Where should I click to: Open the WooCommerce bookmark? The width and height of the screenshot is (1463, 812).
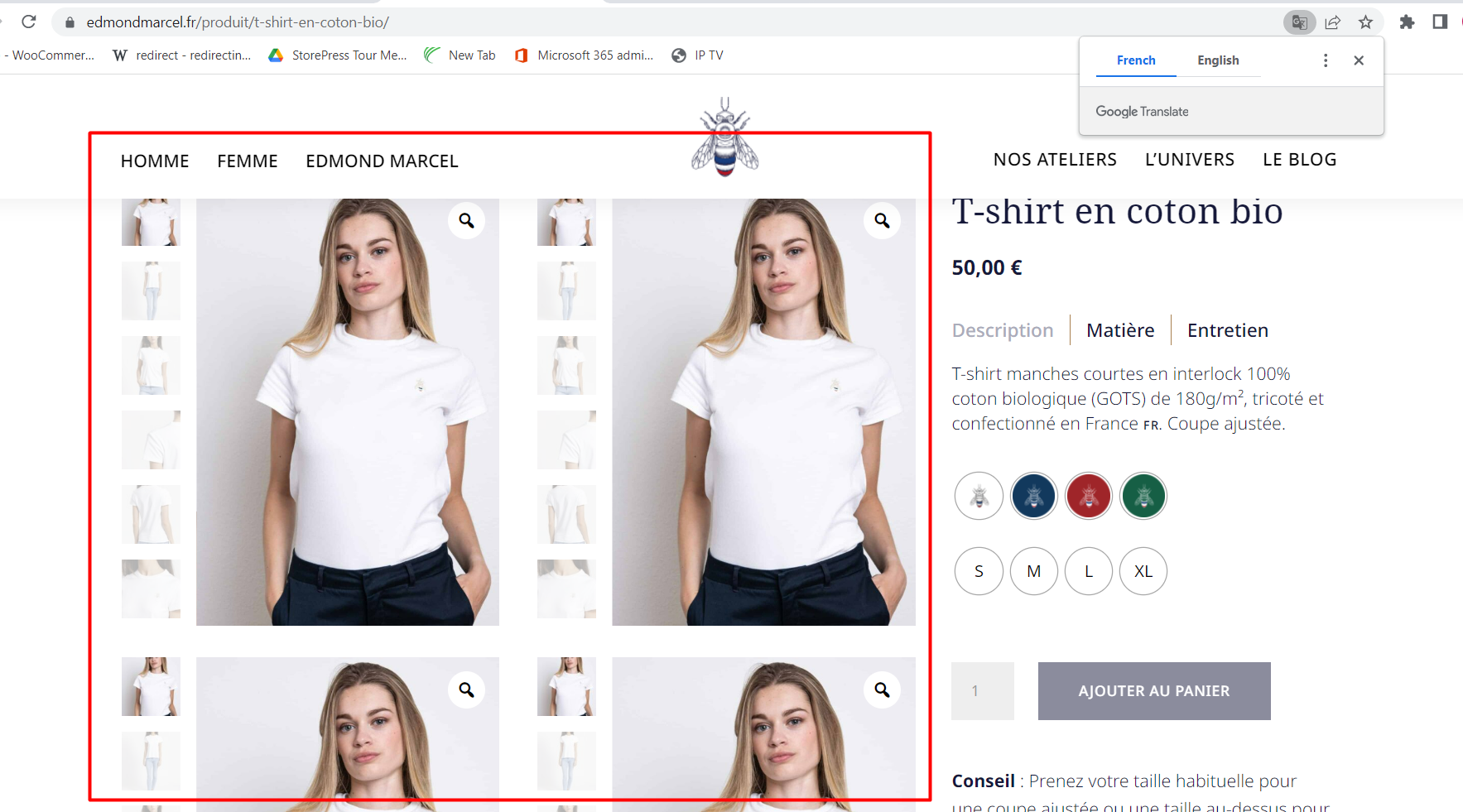50,55
